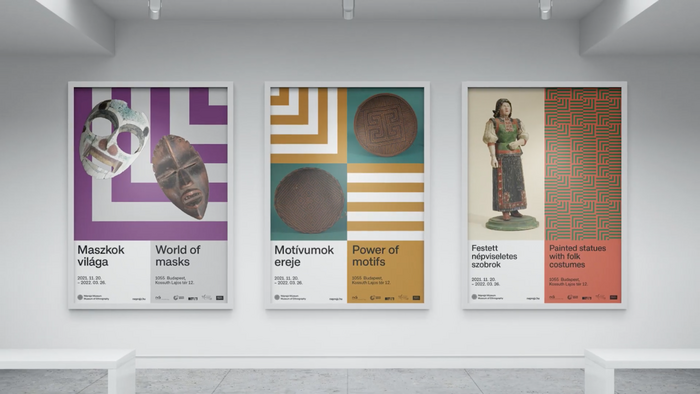
Task: Click the Budapest address on masks poster
Action: point(175,280)
